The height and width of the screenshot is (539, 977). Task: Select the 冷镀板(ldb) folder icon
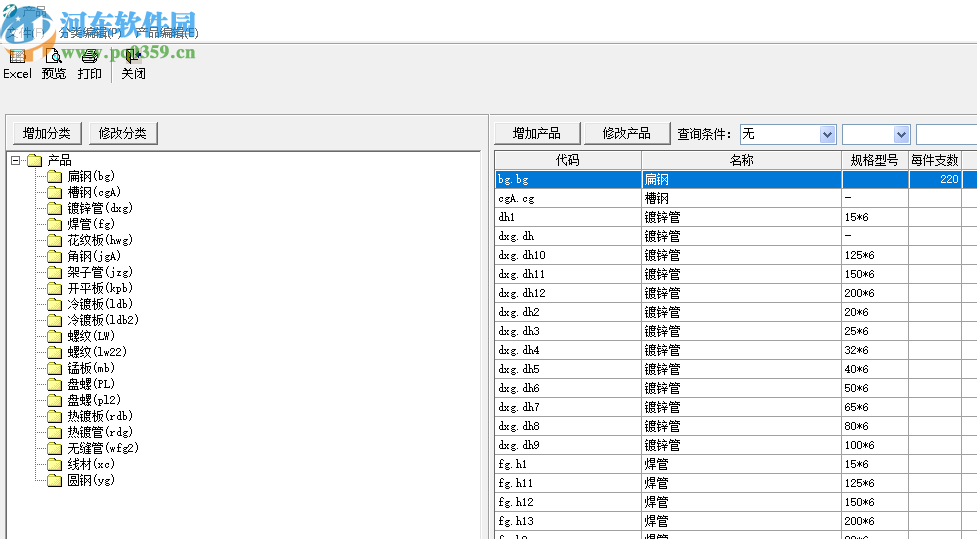click(55, 305)
